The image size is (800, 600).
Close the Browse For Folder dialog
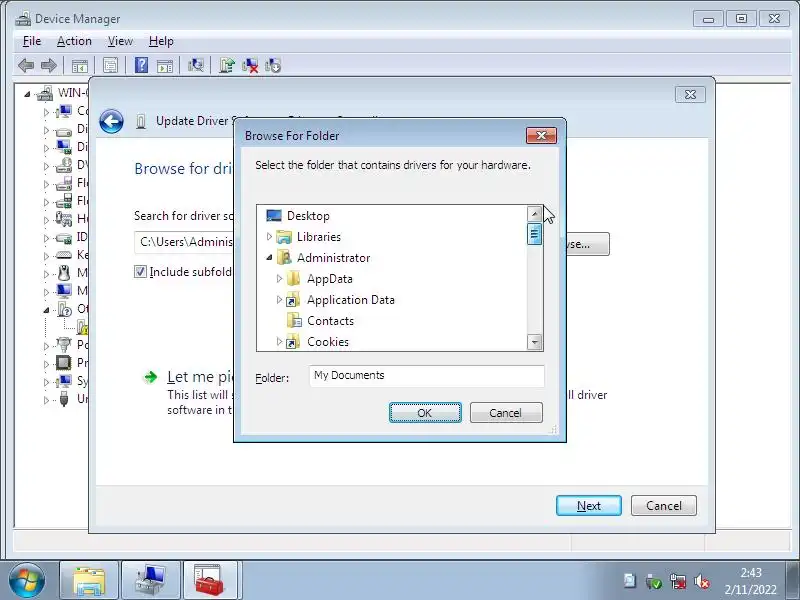[541, 136]
